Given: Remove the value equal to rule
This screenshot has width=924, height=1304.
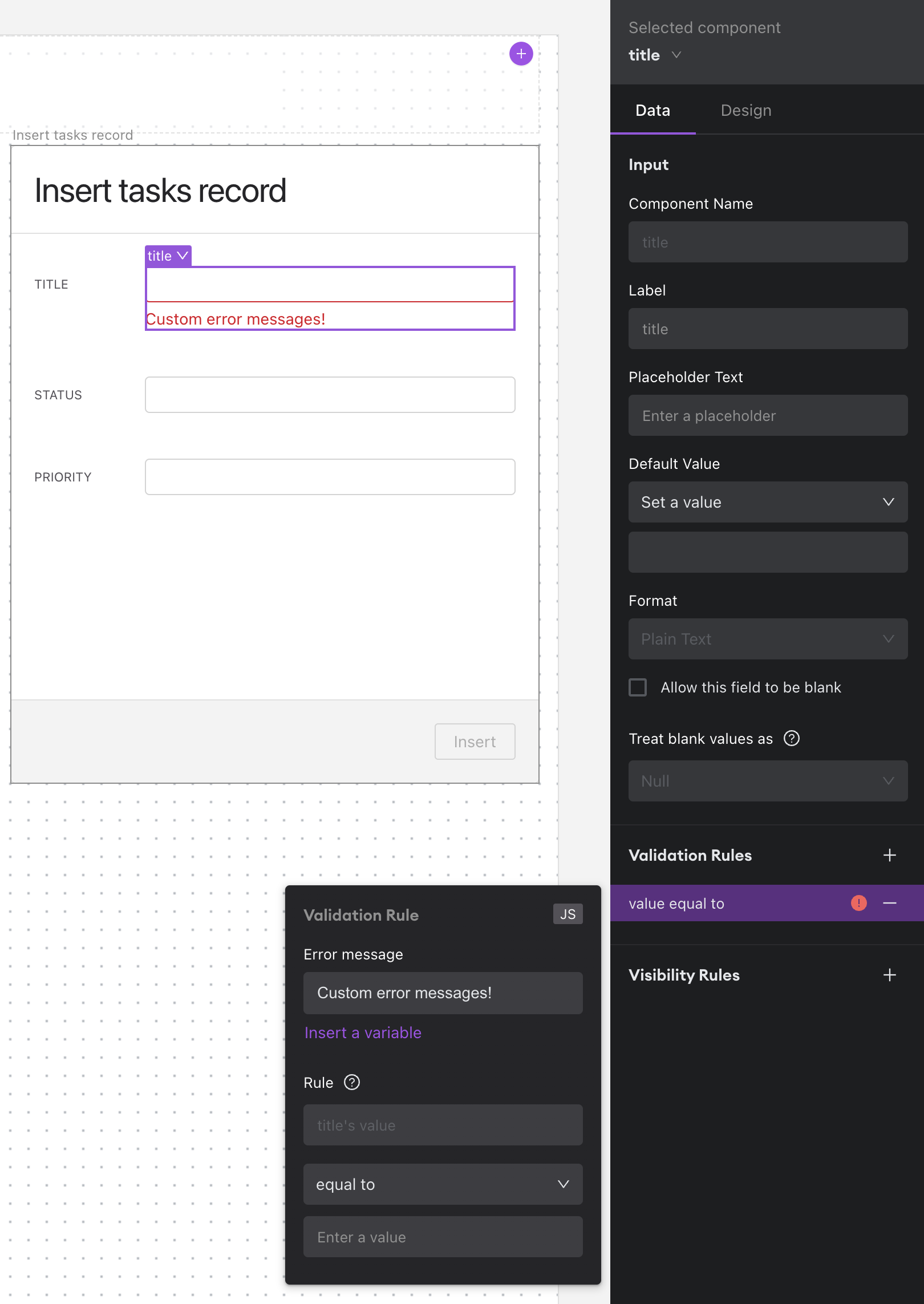Looking at the screenshot, I should pyautogui.click(x=889, y=903).
